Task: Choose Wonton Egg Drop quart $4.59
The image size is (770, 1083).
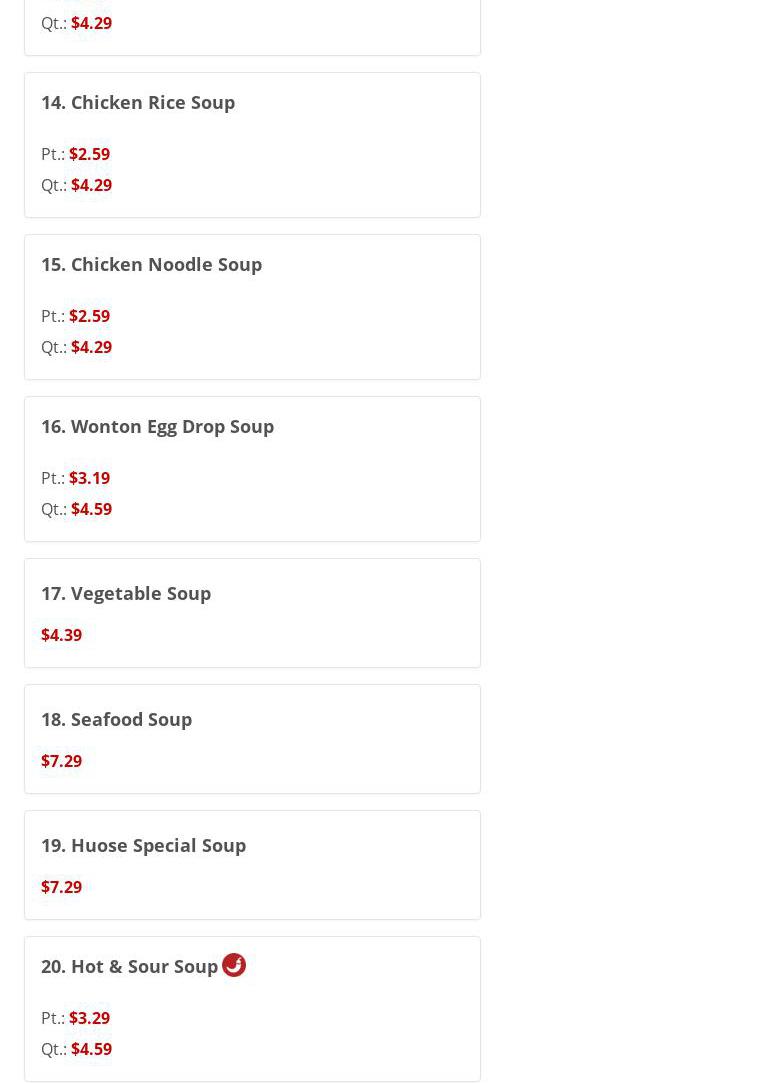Action: pyautogui.click(x=91, y=509)
